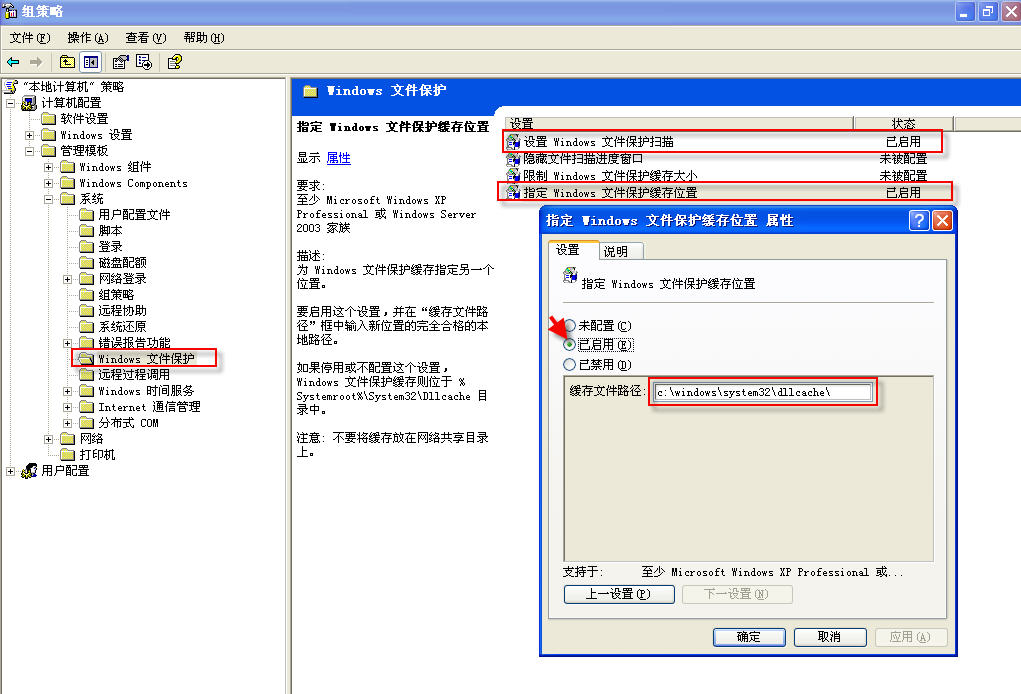The height and width of the screenshot is (694, 1021).
Task: Click the policy icon beside 设置 Windows 文件保护扫描
Action: (x=513, y=142)
